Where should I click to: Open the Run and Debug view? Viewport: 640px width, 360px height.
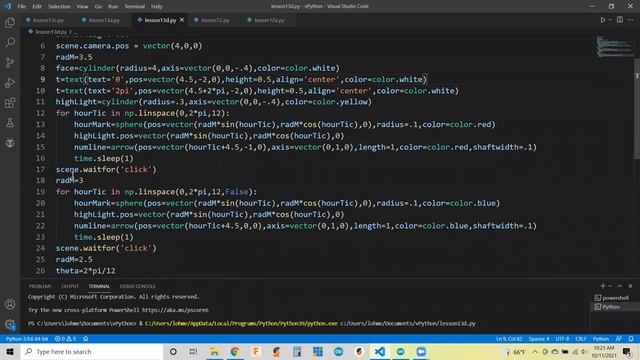(x=10, y=82)
